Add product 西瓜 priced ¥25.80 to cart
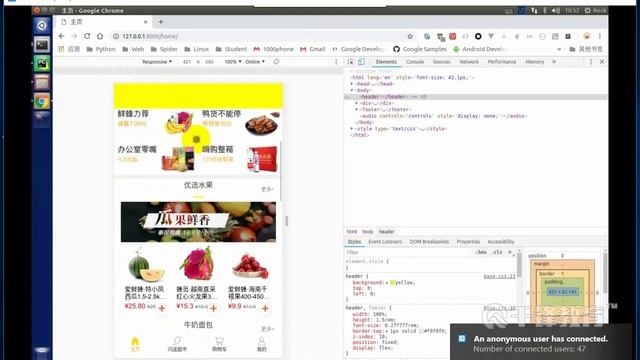640x360 pixels. [162, 309]
